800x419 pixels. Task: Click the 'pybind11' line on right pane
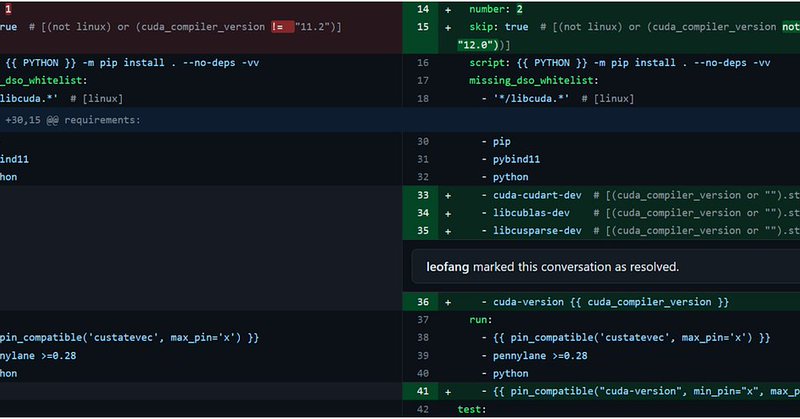[x=516, y=159]
